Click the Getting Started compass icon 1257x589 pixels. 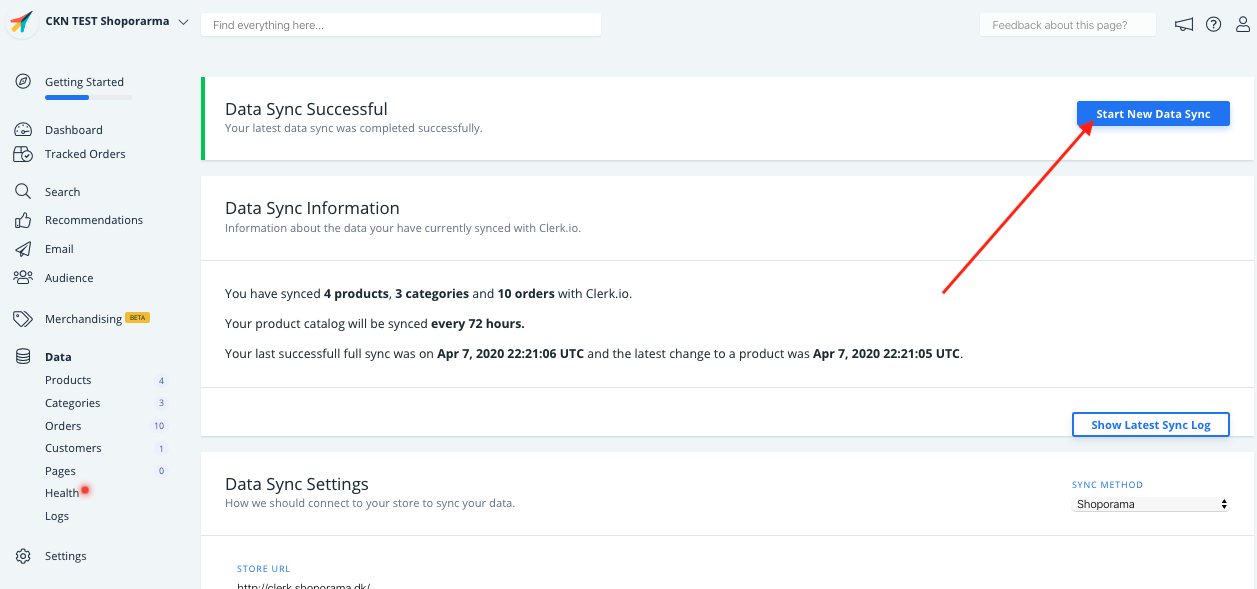point(23,82)
